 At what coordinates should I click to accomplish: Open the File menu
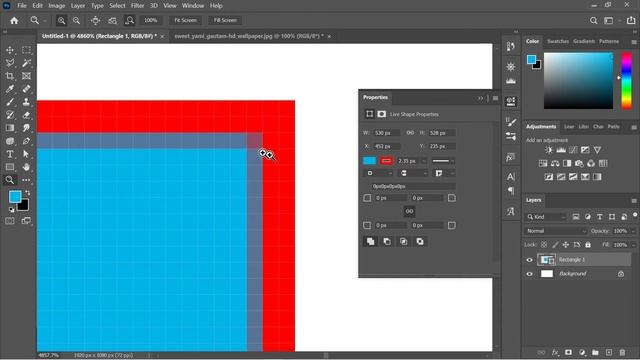(22, 6)
